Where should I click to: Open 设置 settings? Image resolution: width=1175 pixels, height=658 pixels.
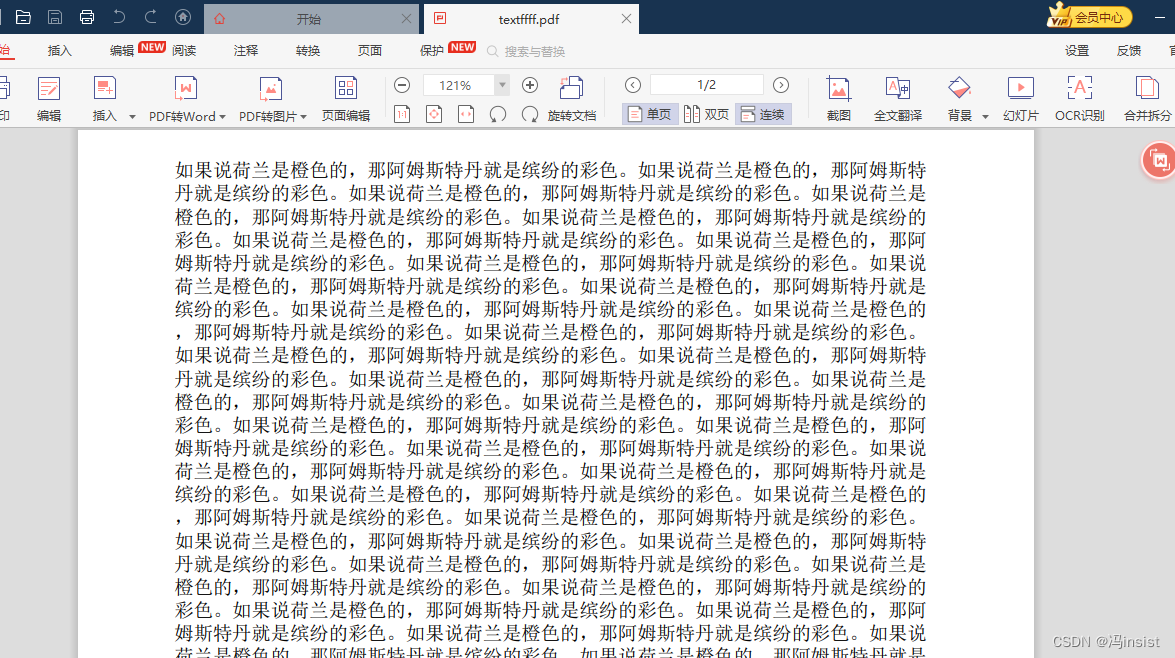pyautogui.click(x=1076, y=50)
